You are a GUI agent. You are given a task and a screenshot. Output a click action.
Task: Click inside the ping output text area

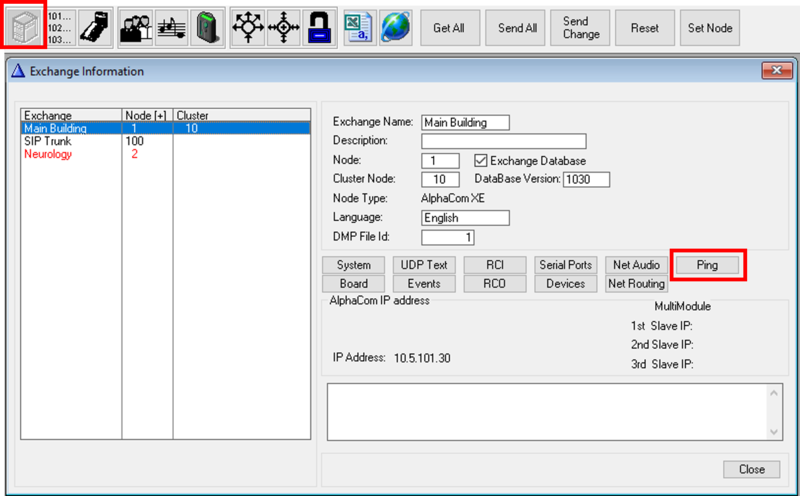click(547, 412)
